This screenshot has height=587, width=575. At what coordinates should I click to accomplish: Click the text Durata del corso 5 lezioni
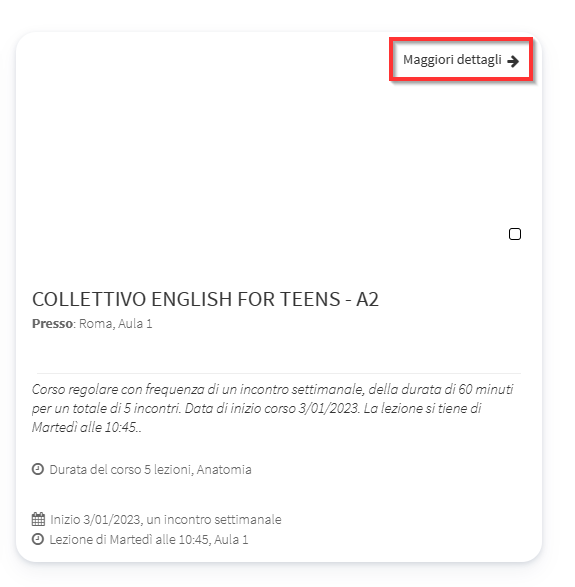tap(121, 469)
